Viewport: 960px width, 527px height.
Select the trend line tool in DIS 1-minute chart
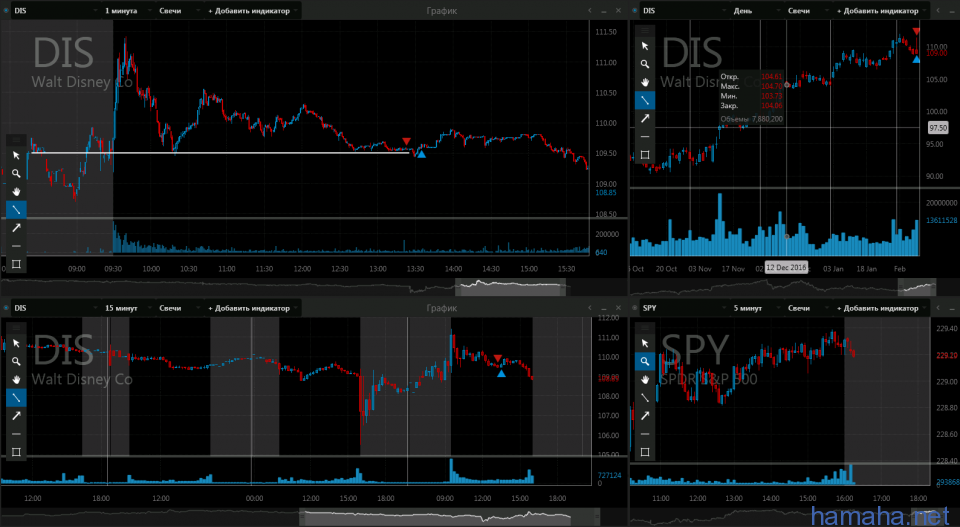pos(17,210)
